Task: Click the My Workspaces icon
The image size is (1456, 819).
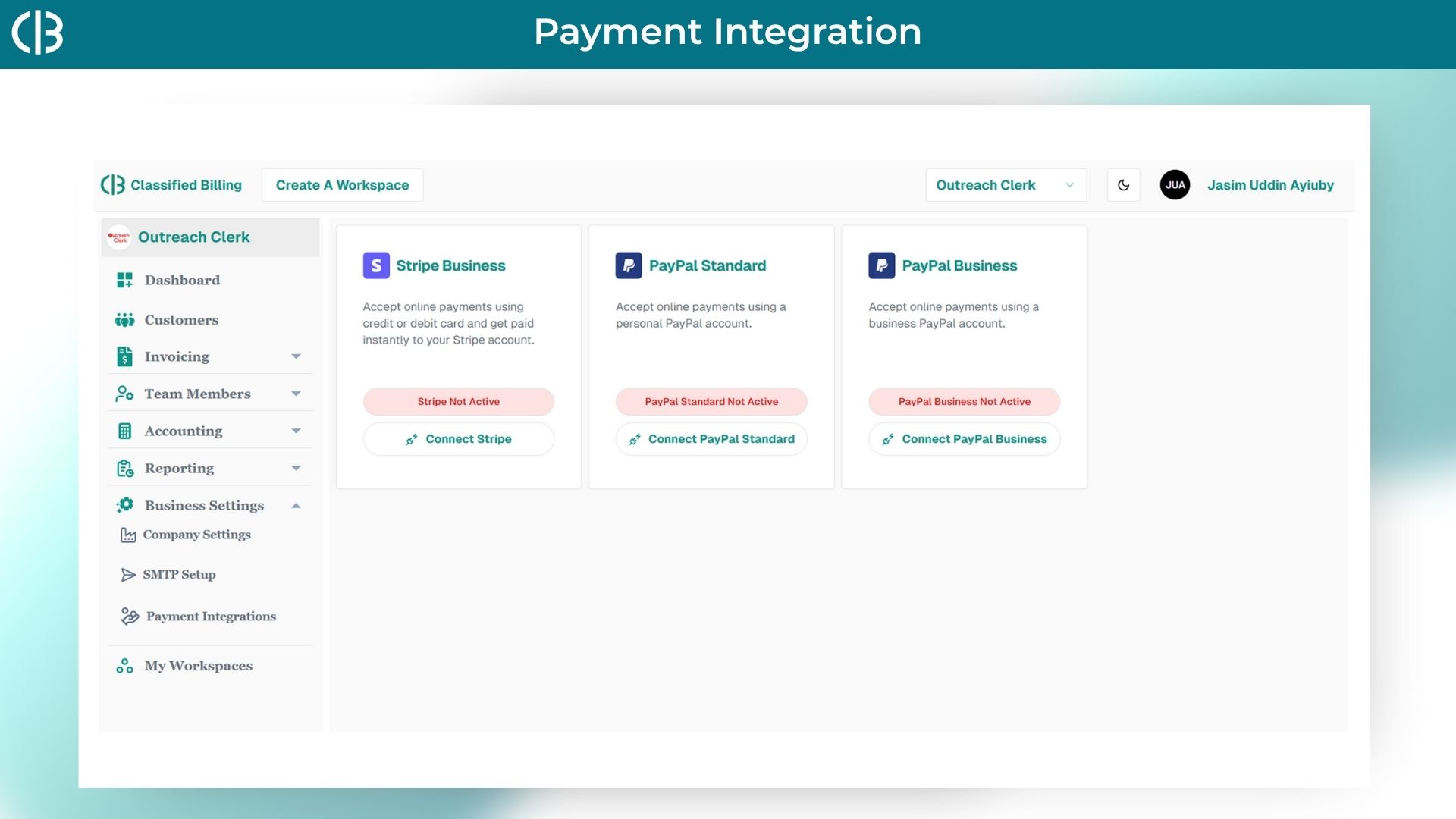Action: coord(125,666)
